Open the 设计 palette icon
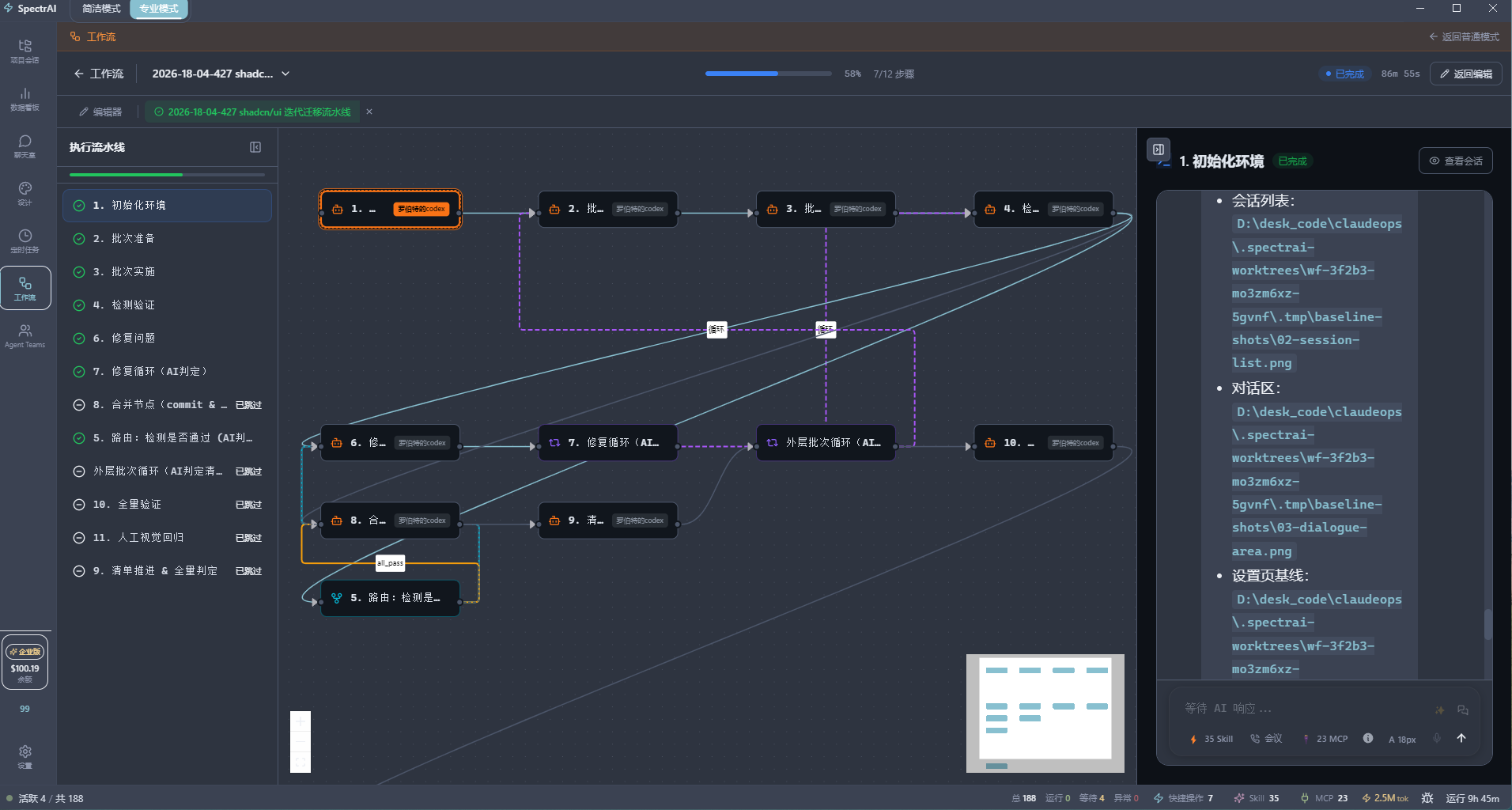The width and height of the screenshot is (1512, 810). [x=25, y=193]
